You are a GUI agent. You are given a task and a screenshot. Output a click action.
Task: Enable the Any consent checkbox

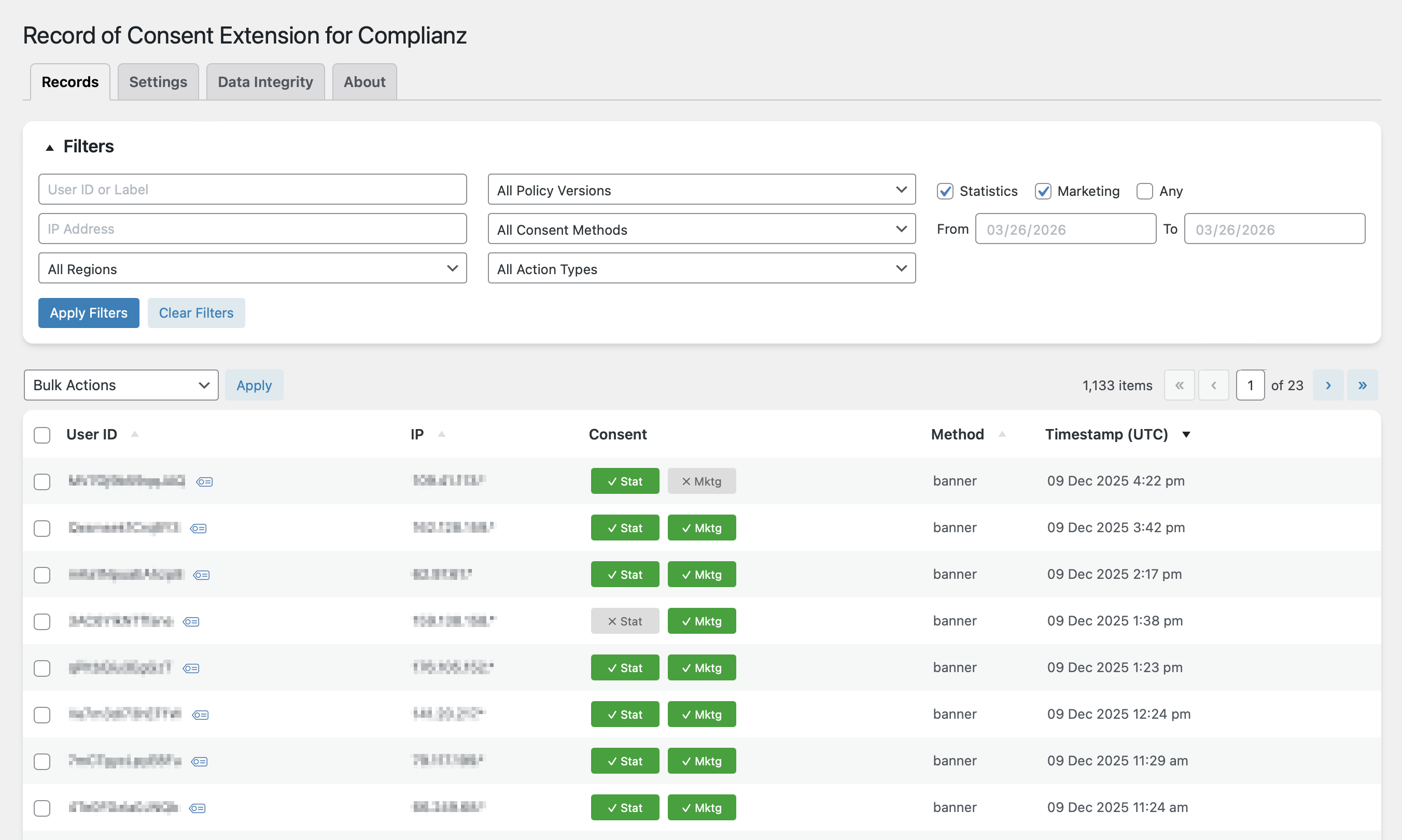pos(1144,191)
